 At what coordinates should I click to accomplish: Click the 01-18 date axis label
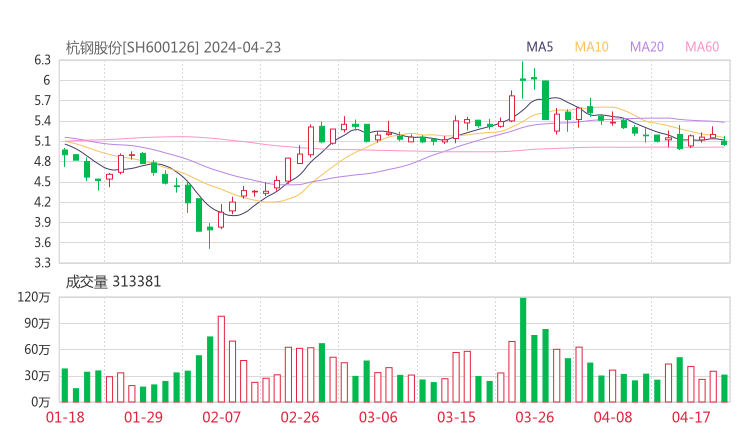click(x=65, y=417)
